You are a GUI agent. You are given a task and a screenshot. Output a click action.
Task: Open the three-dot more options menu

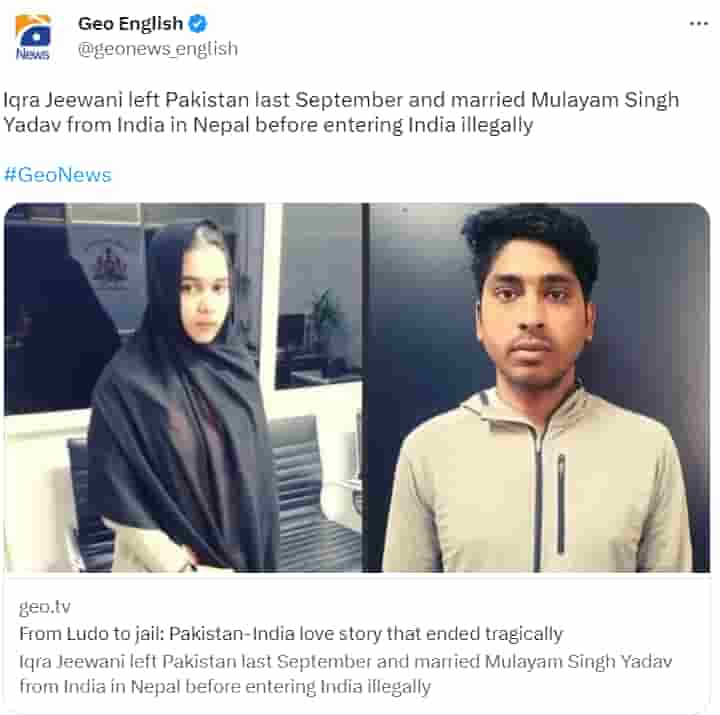(x=698, y=23)
